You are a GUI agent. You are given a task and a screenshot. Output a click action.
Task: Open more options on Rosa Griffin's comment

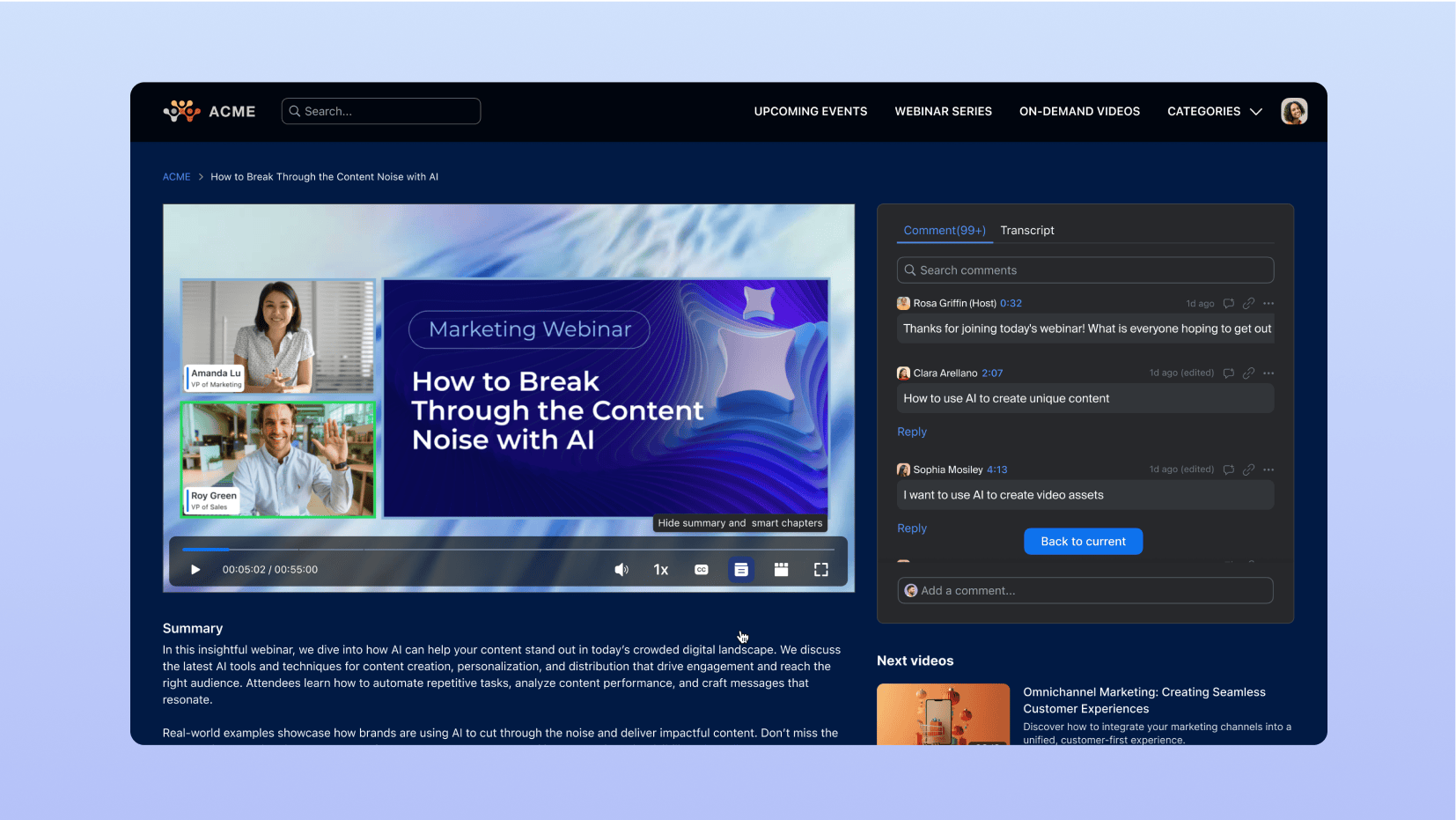click(x=1268, y=304)
